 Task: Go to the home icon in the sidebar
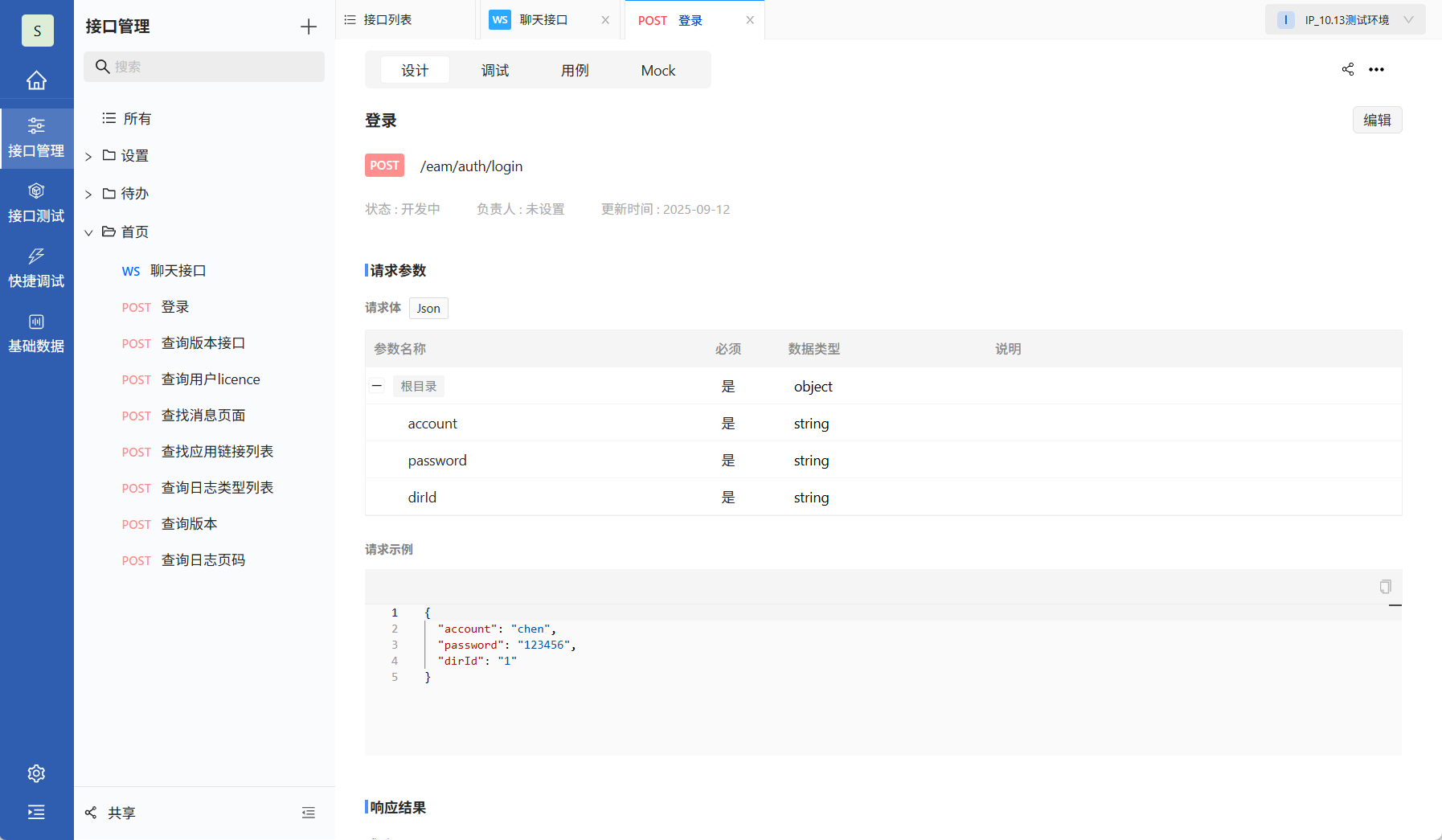tap(36, 80)
